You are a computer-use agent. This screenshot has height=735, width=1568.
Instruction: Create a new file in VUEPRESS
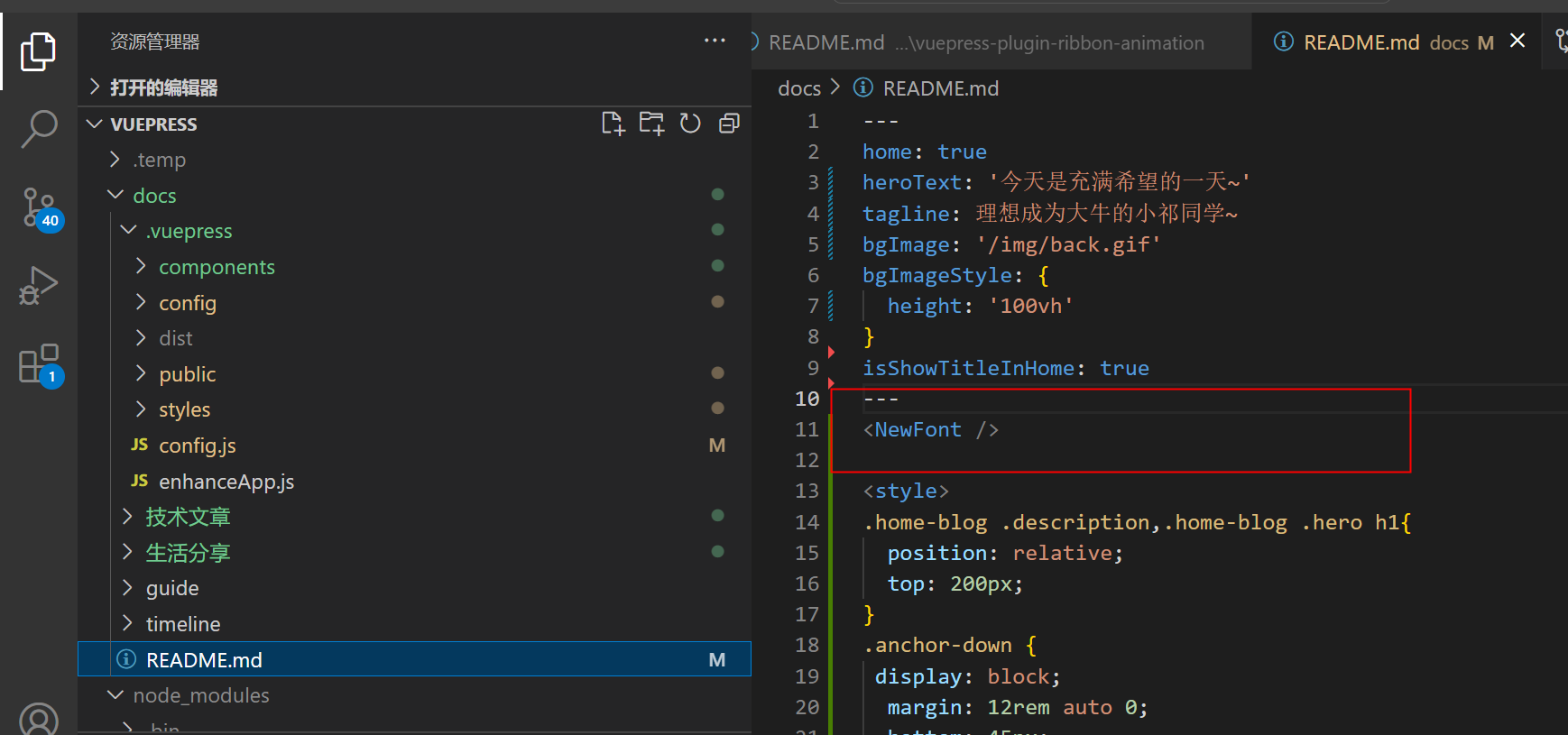[613, 124]
